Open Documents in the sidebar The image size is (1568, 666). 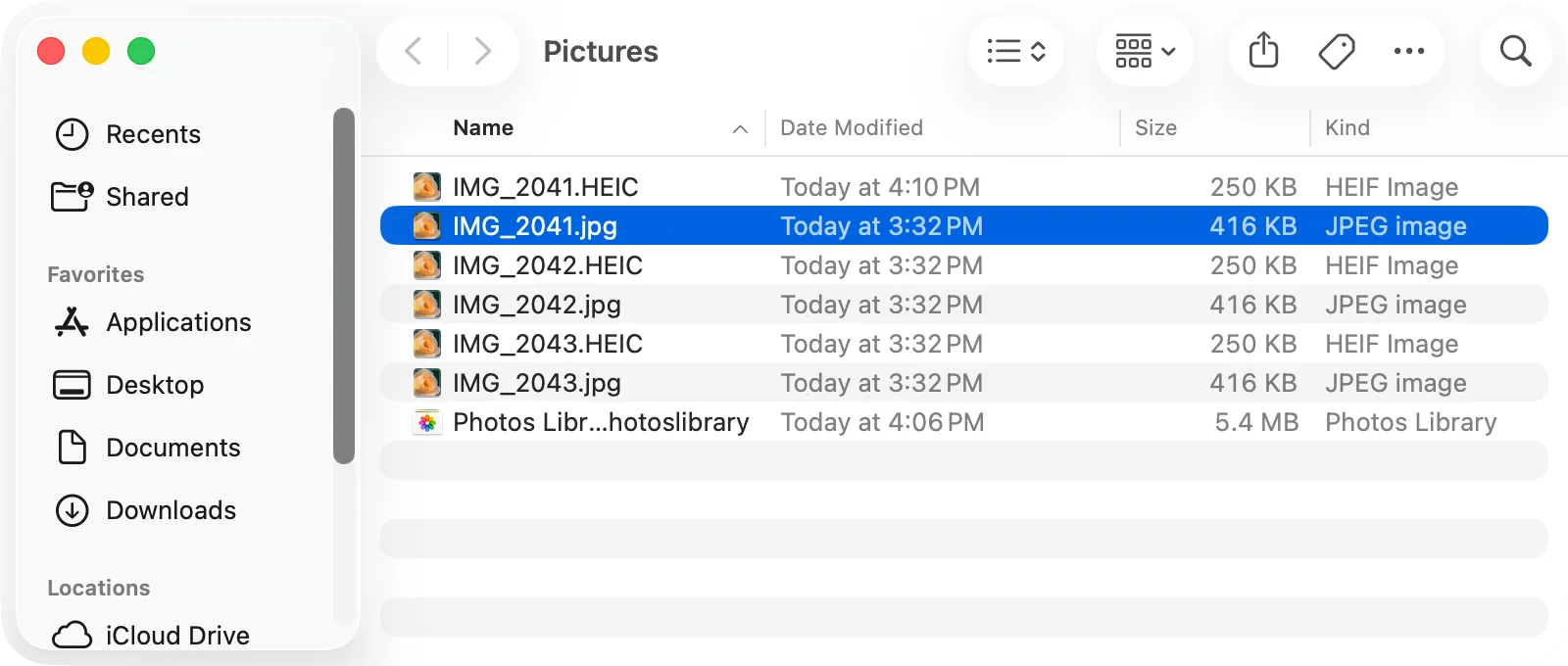coord(173,448)
